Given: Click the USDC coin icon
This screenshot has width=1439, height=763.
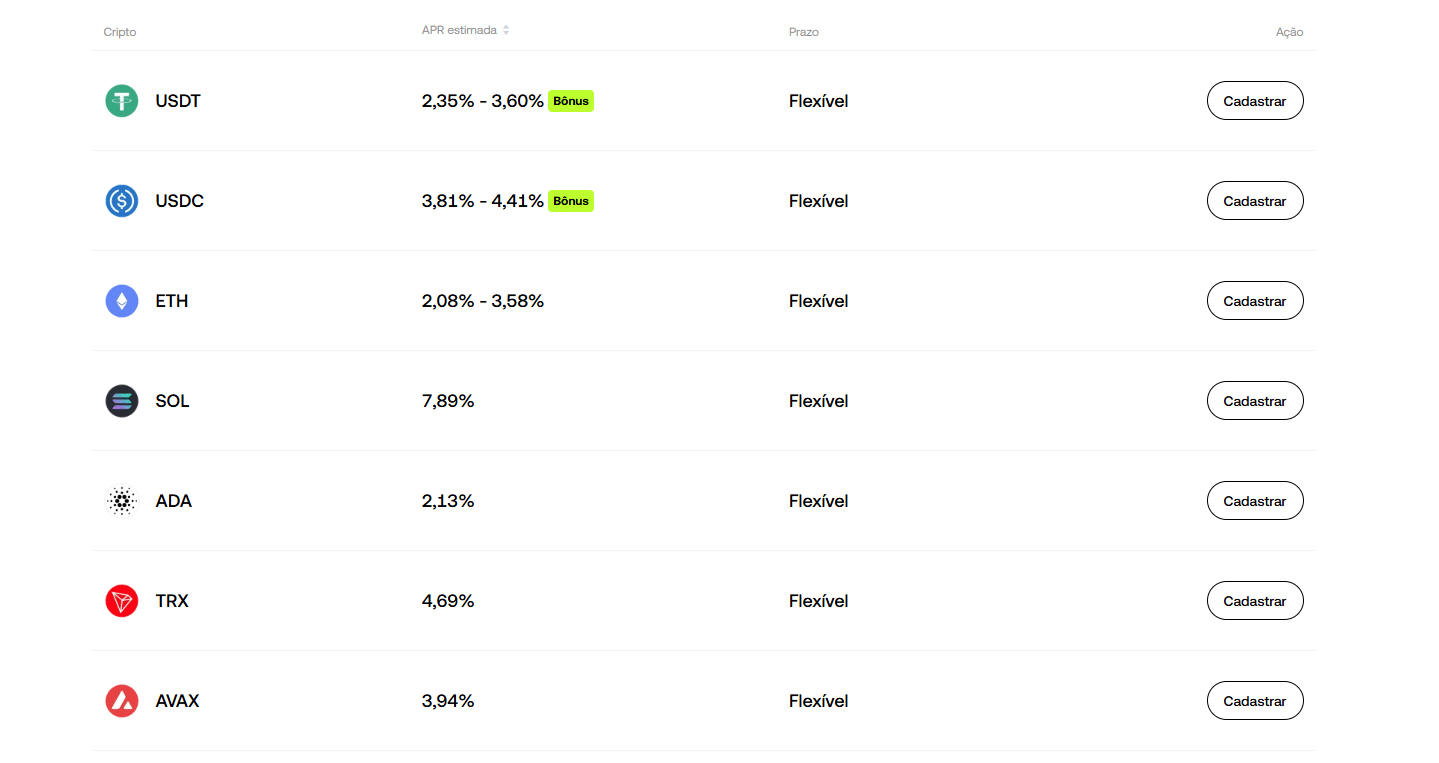Looking at the screenshot, I should (x=122, y=201).
